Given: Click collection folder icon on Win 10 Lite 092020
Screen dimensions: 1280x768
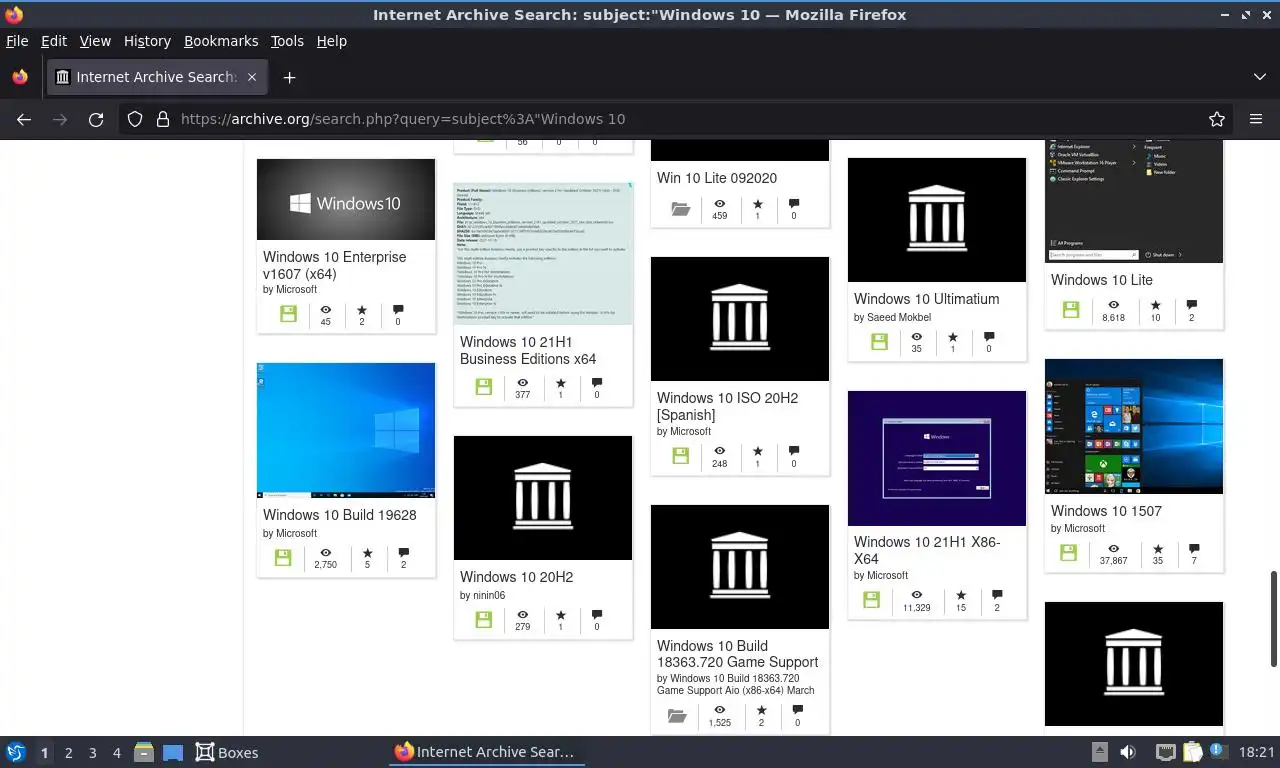Looking at the screenshot, I should point(681,209).
